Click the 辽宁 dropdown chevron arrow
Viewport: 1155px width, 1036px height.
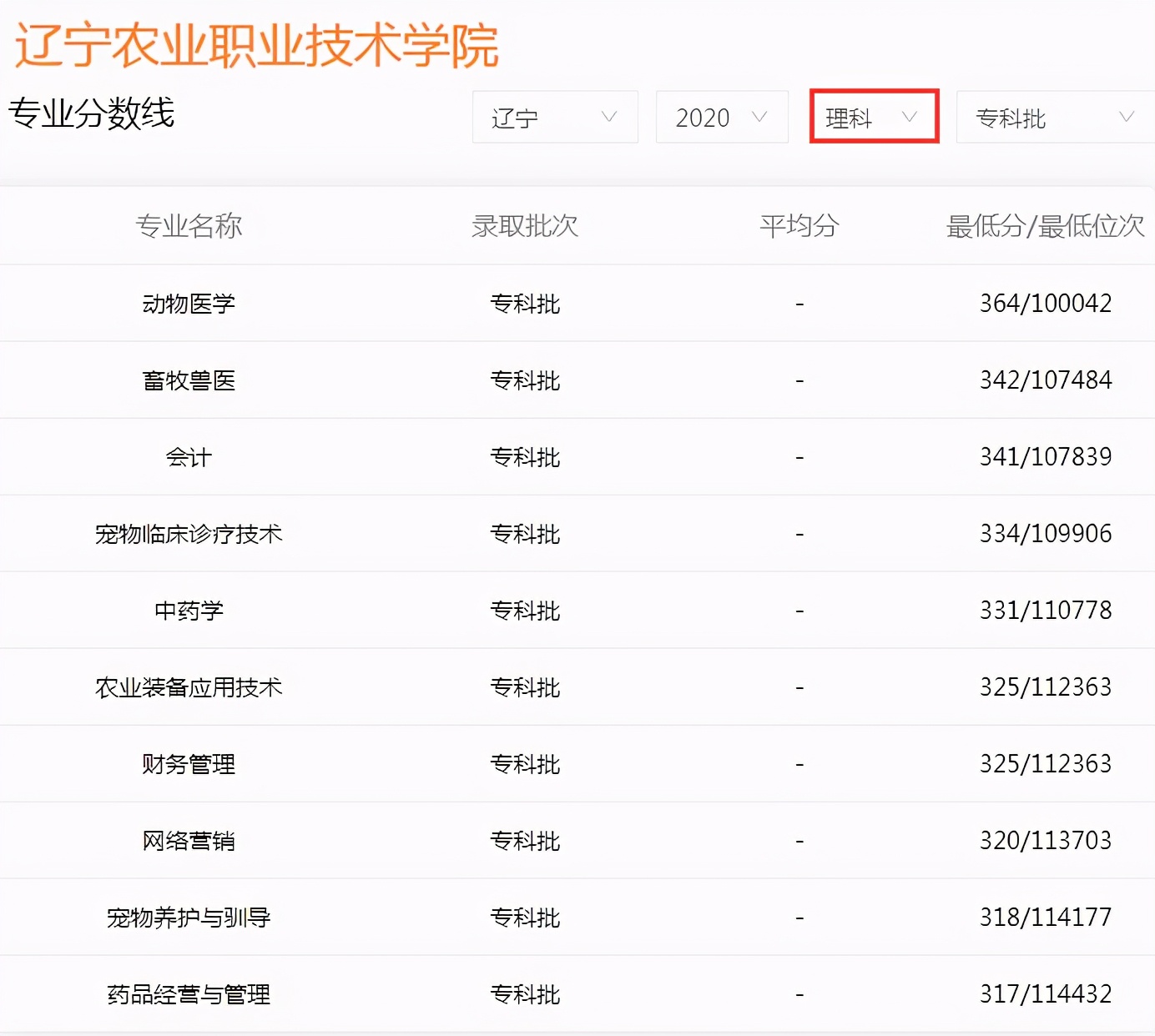coord(612,118)
